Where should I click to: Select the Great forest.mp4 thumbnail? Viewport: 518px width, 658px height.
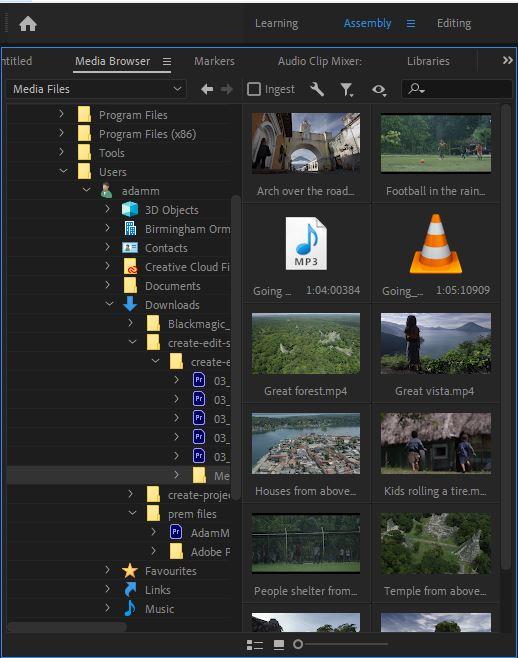click(306, 343)
